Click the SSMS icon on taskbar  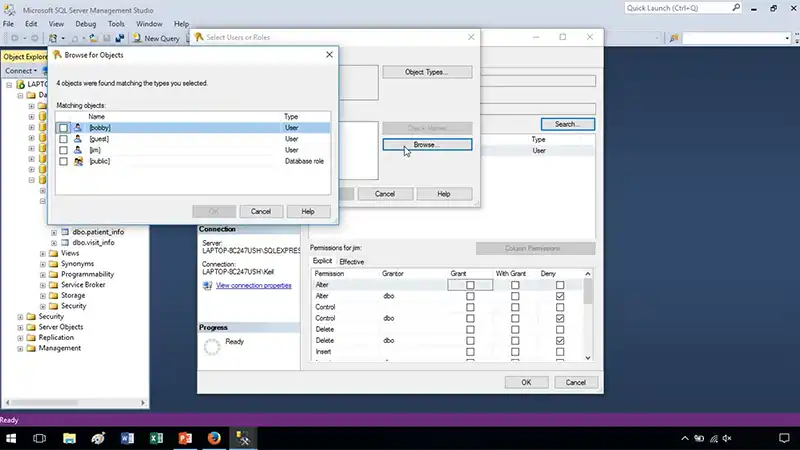click(243, 438)
